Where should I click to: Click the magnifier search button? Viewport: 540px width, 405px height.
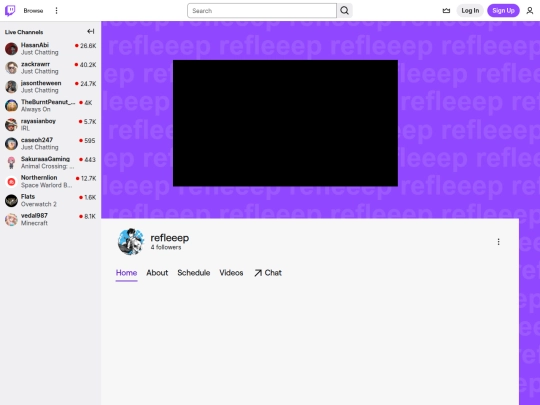click(x=345, y=11)
